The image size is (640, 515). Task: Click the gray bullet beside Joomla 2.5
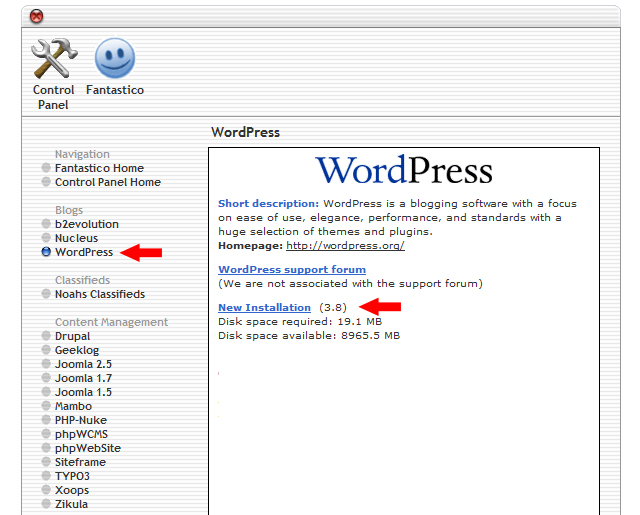point(46,363)
